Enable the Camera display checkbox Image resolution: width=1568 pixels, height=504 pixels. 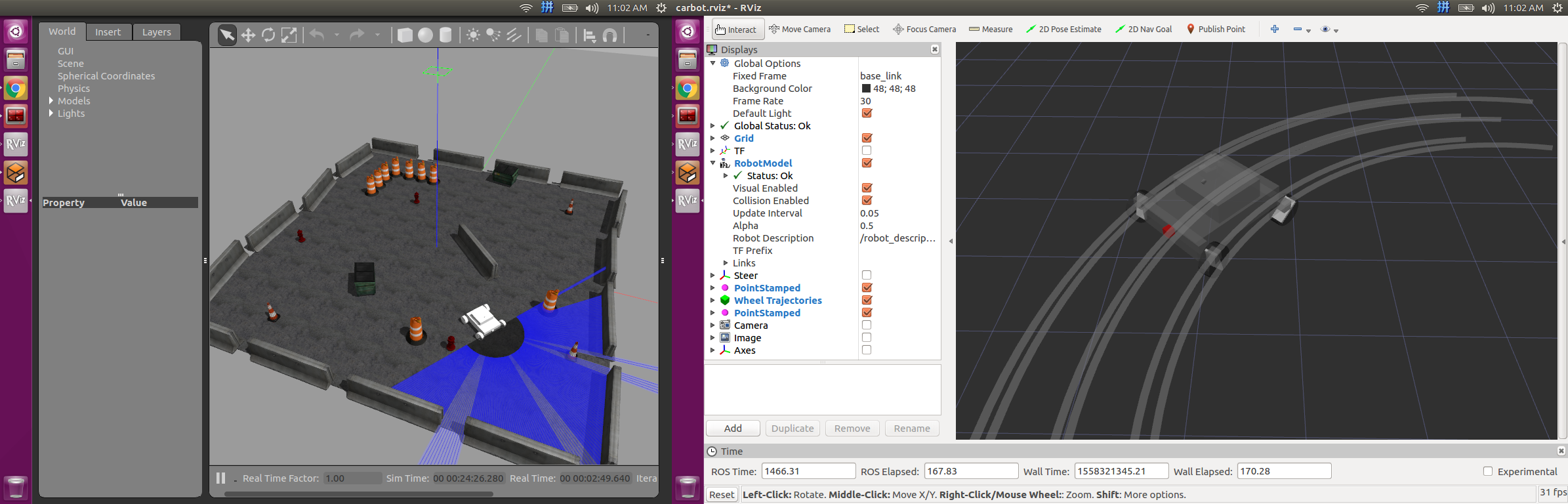867,325
